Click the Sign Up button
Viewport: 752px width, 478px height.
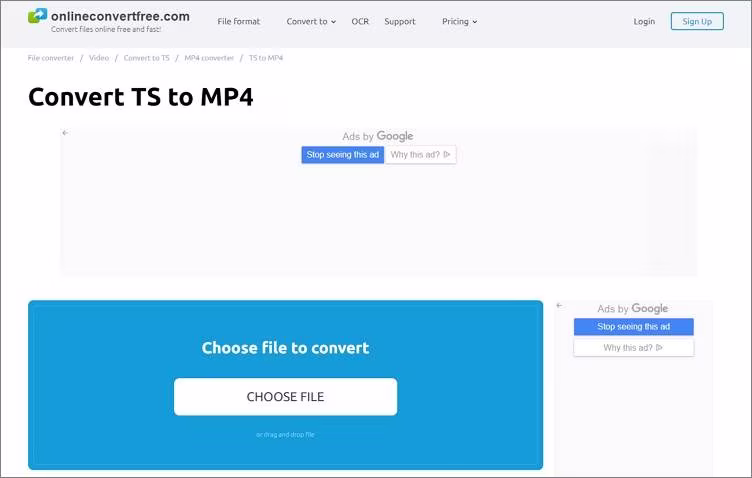tap(697, 21)
